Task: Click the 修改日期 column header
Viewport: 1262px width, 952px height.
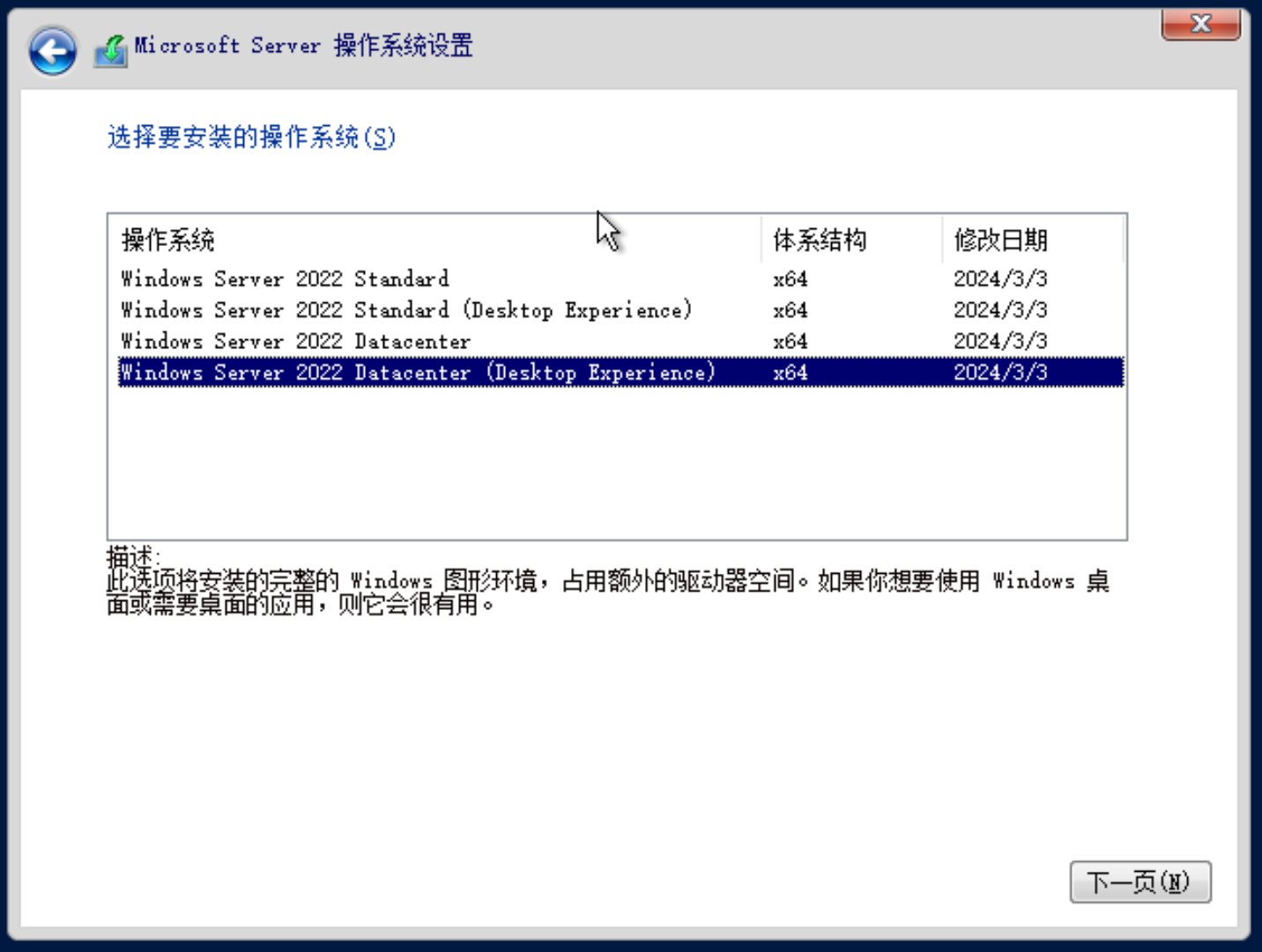Action: point(1034,240)
